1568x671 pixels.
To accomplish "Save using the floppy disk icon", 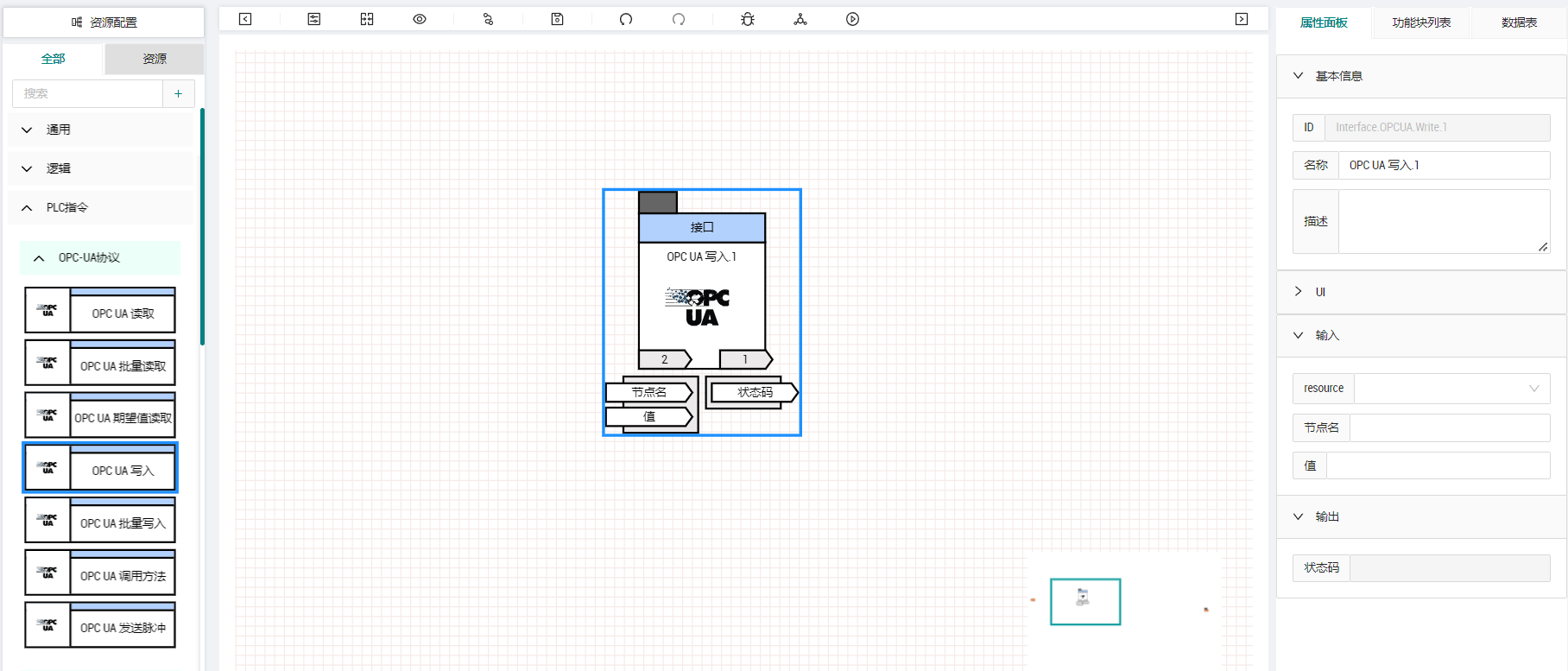I will click(x=558, y=19).
